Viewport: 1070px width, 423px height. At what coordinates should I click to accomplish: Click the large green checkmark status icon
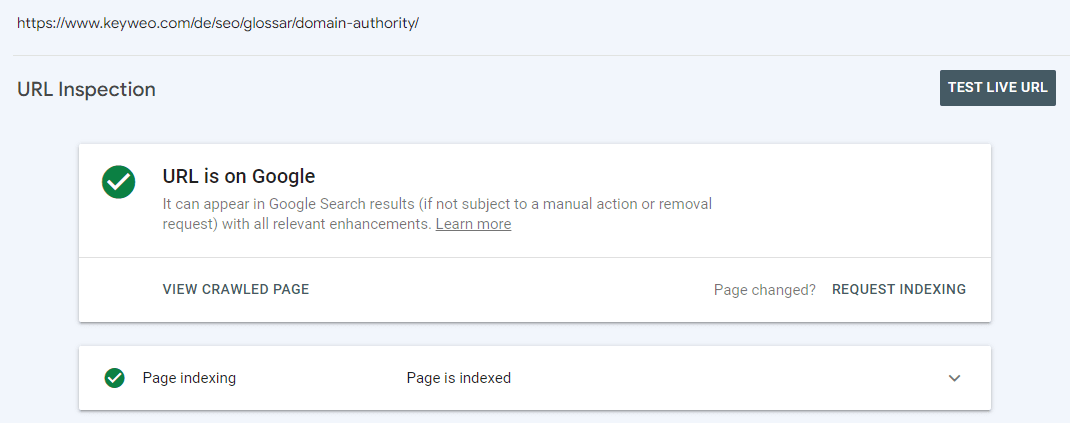[x=119, y=182]
